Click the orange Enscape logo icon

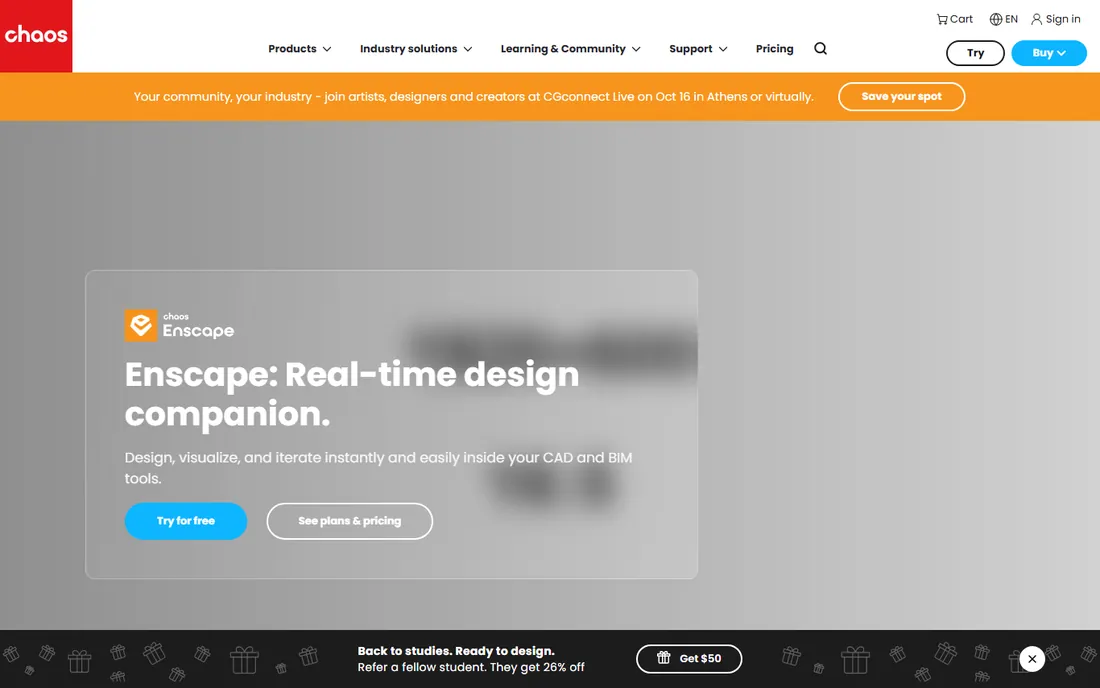140,325
